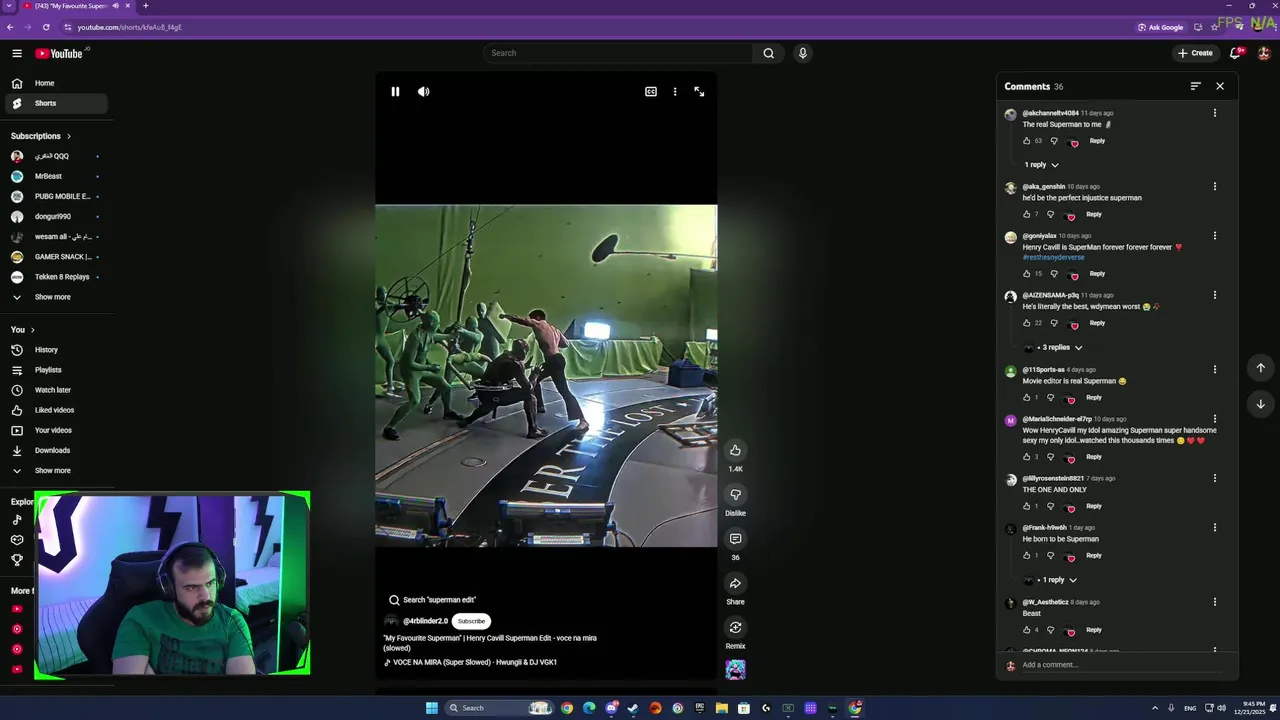Image resolution: width=1280 pixels, height=720 pixels.
Task: Pause the Short video
Action: (x=395, y=91)
